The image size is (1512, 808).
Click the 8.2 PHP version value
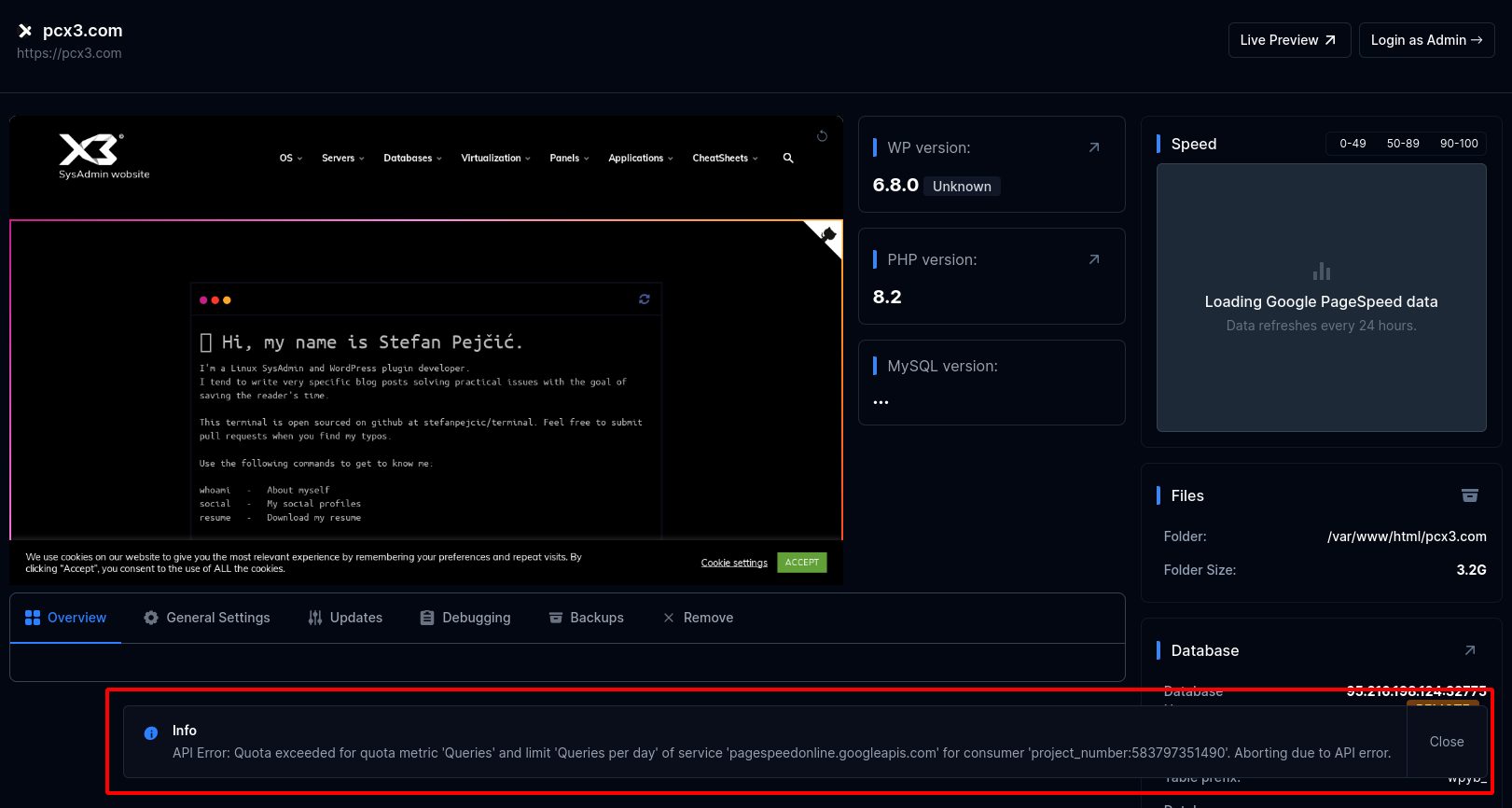887,297
